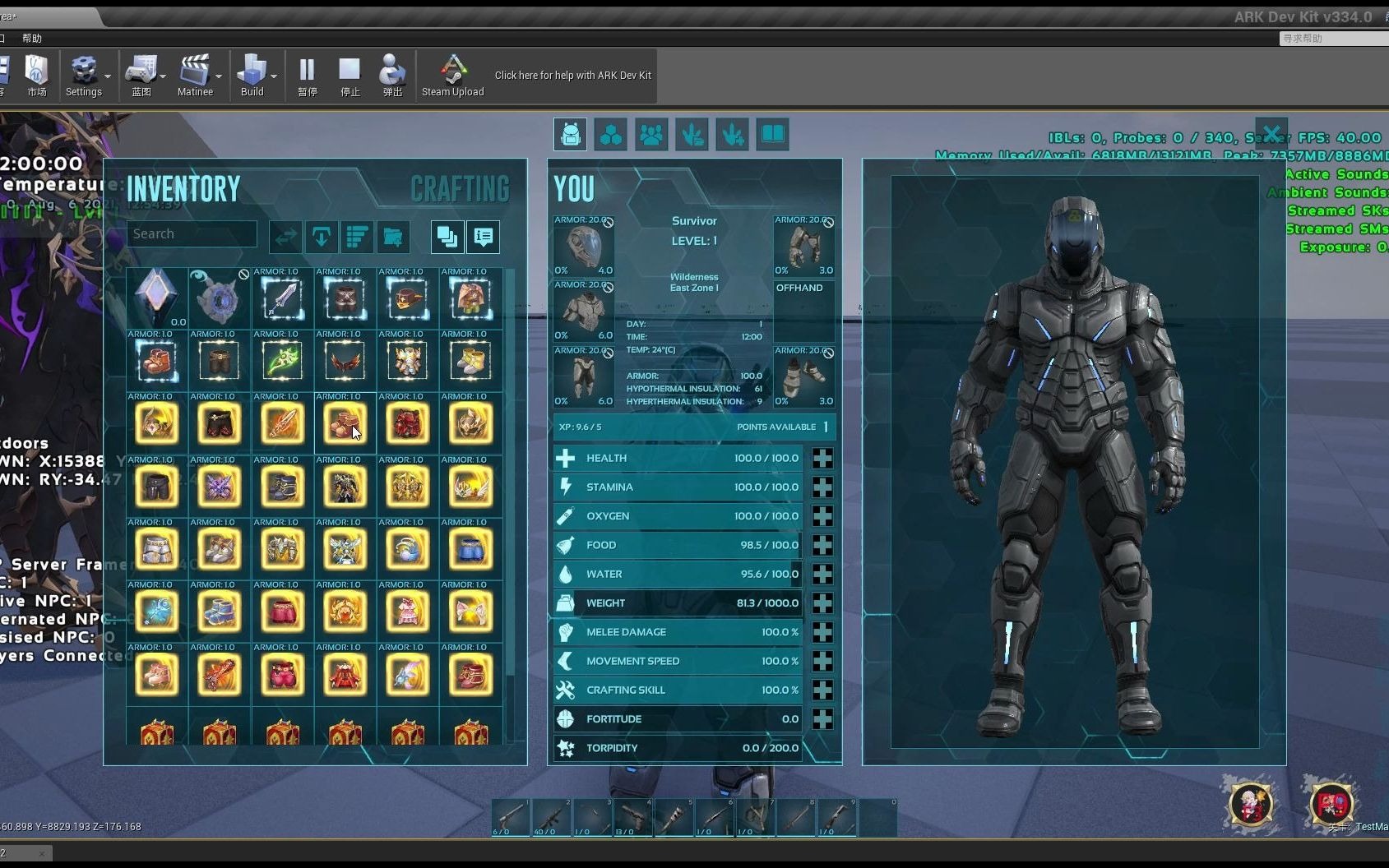This screenshot has width=1389, height=868.
Task: Select the equipped leggings armor slot
Action: click(584, 376)
